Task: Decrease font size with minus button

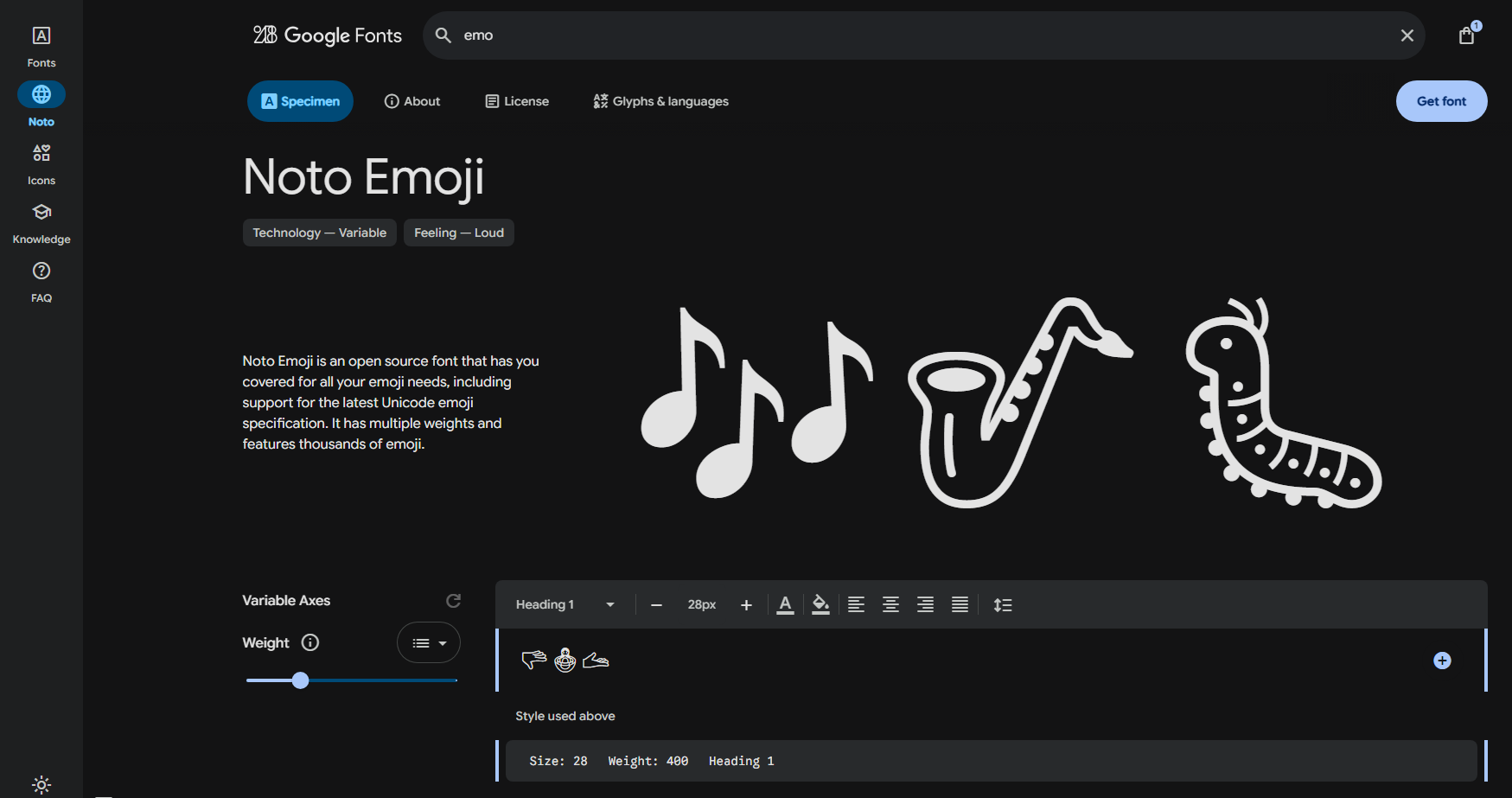Action: point(656,605)
